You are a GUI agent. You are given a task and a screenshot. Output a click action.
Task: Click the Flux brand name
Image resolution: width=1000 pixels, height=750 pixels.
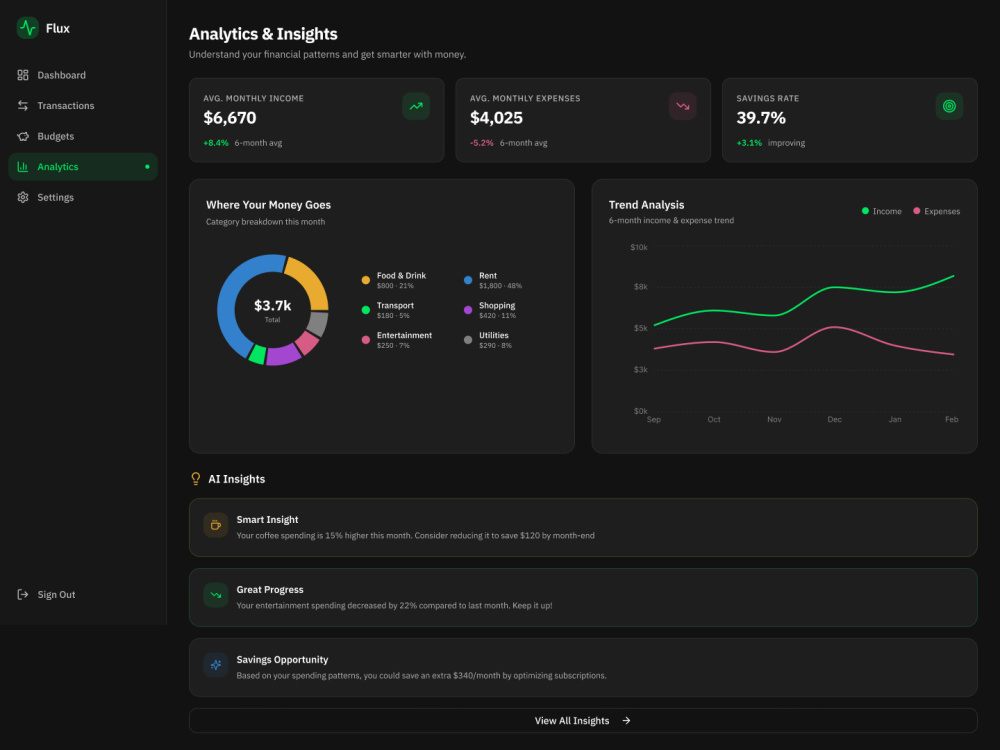tap(57, 29)
